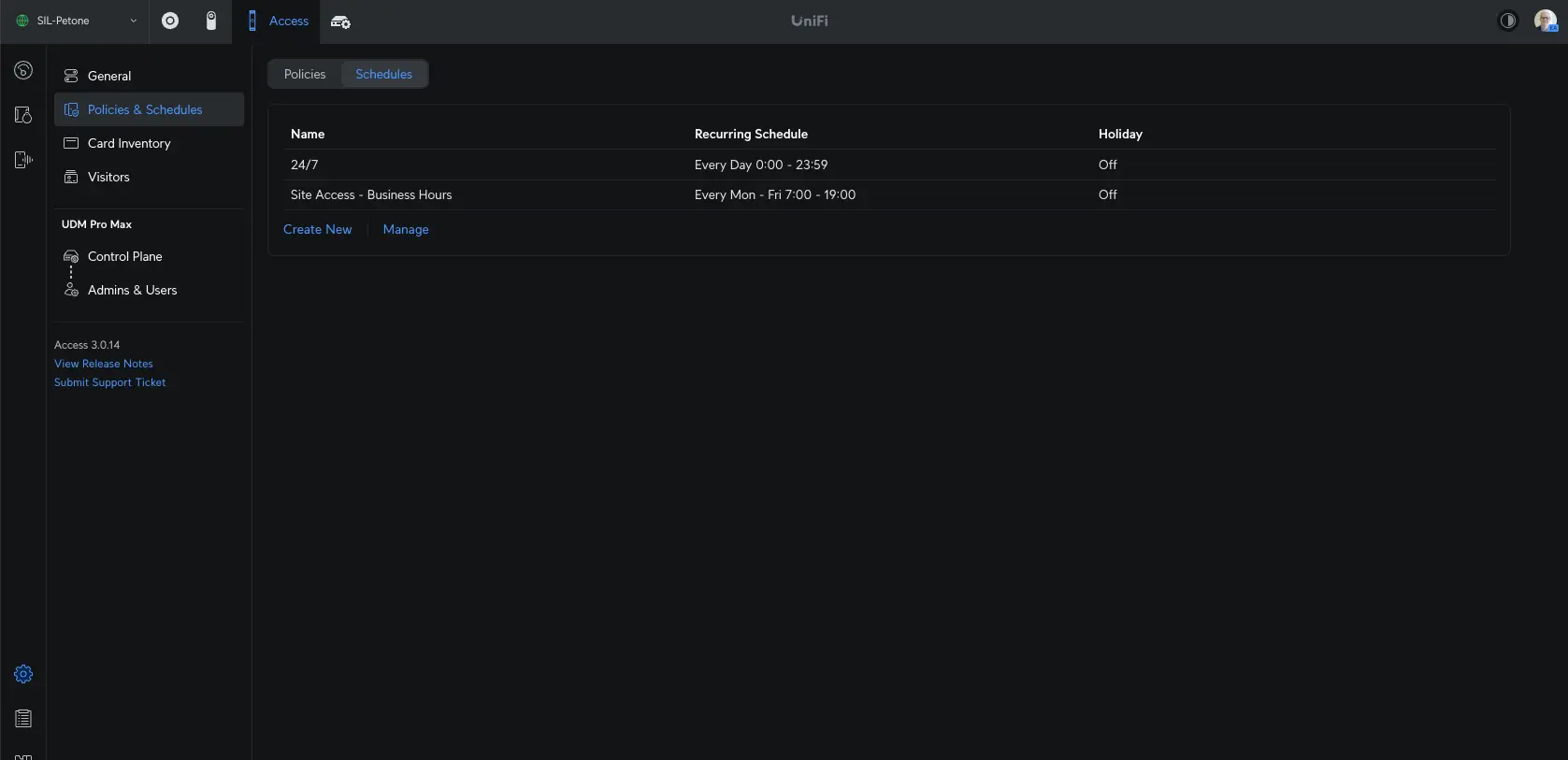This screenshot has width=1568, height=760.
Task: Open Card Inventory in sidebar
Action: [129, 143]
